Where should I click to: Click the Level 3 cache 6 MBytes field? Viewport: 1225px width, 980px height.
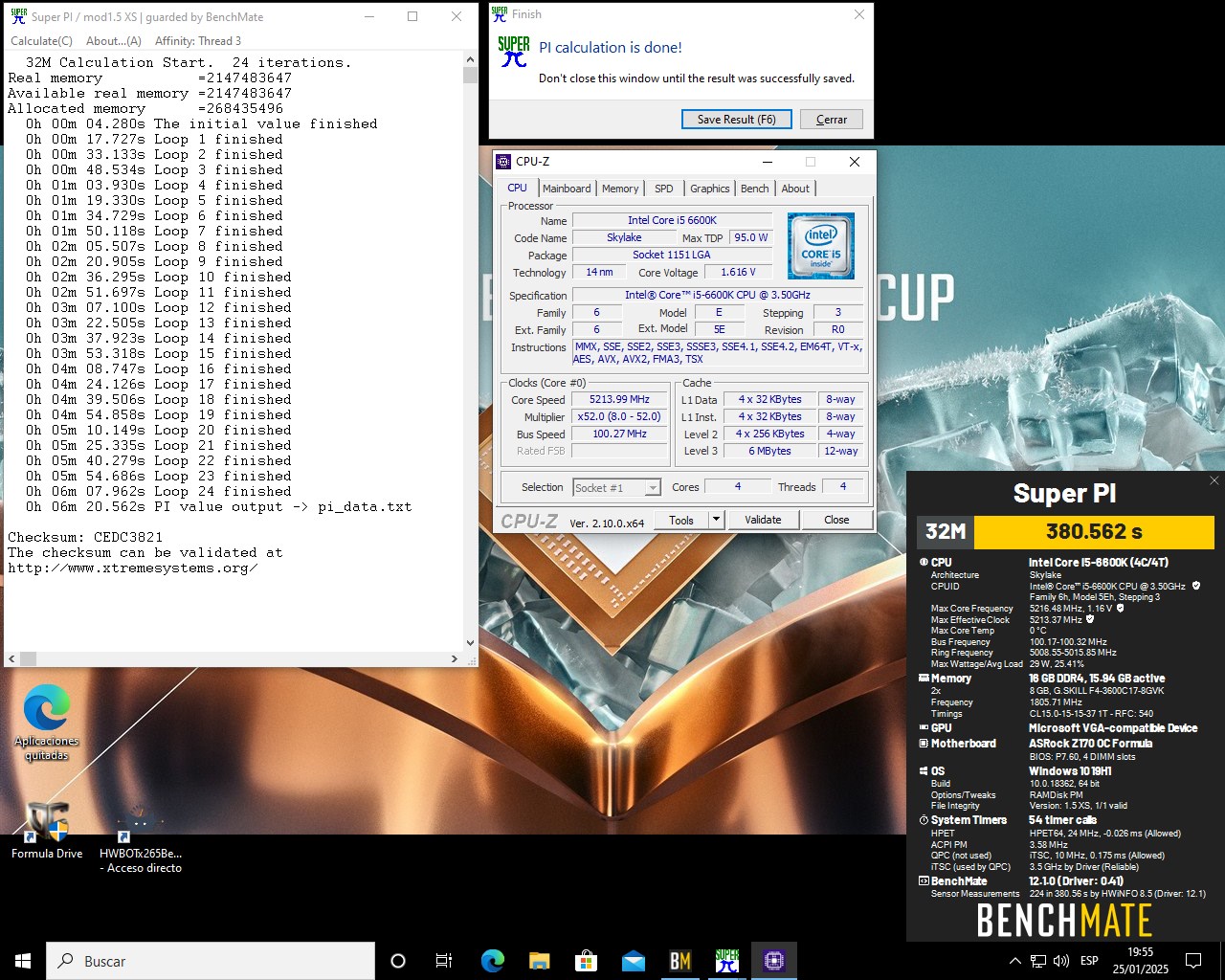click(x=769, y=452)
